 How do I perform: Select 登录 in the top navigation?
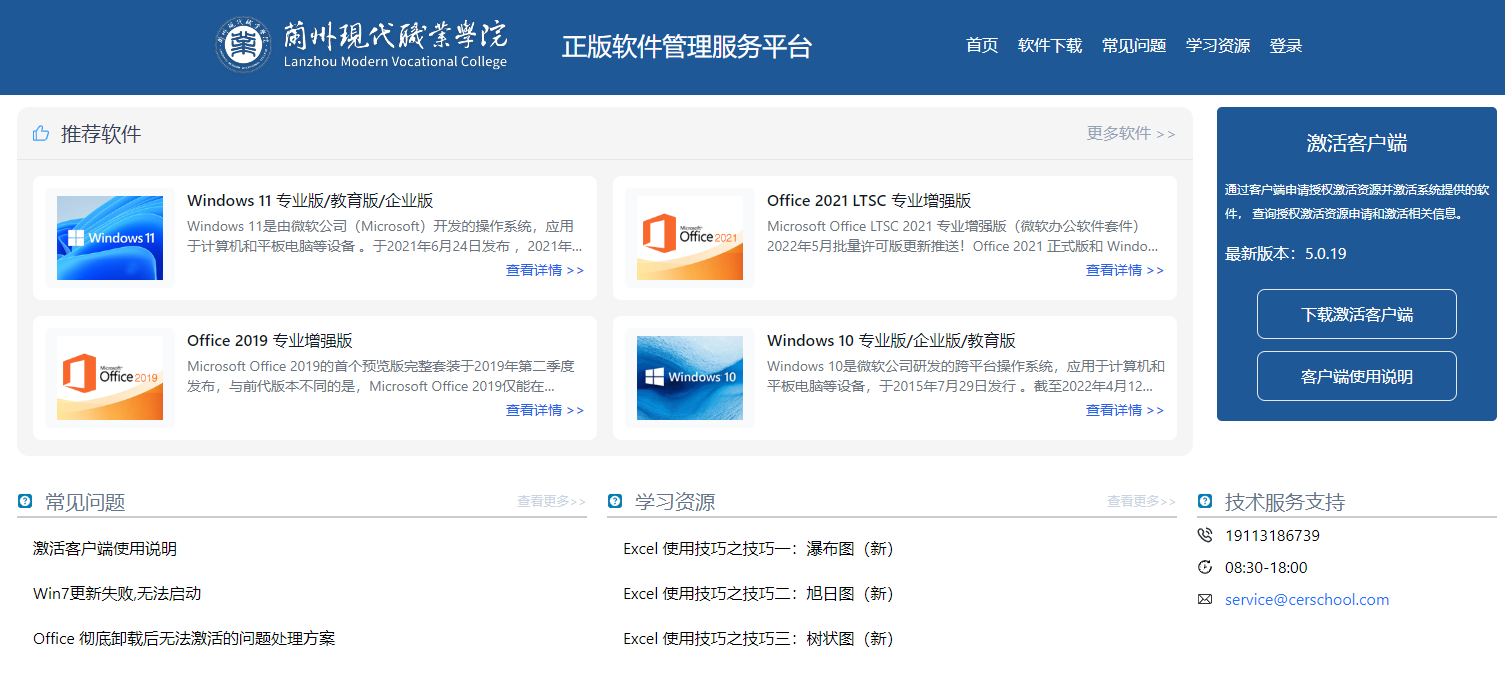tap(1286, 45)
